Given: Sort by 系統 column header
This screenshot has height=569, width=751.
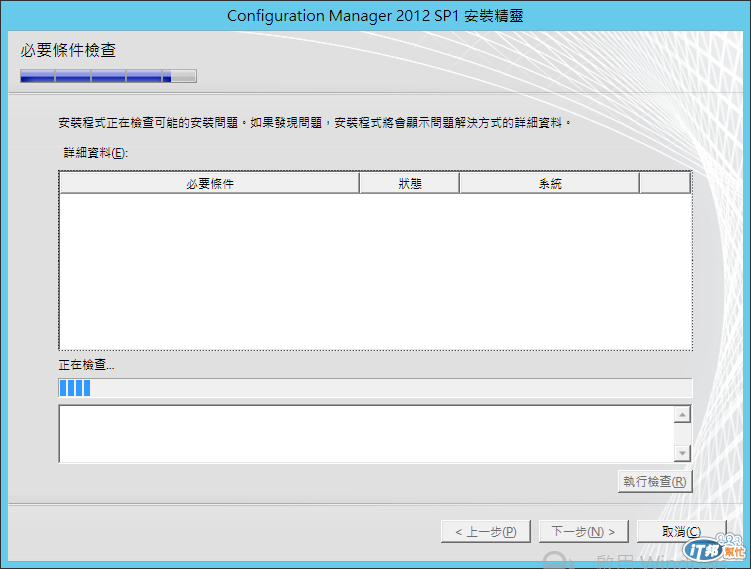Looking at the screenshot, I should (549, 183).
